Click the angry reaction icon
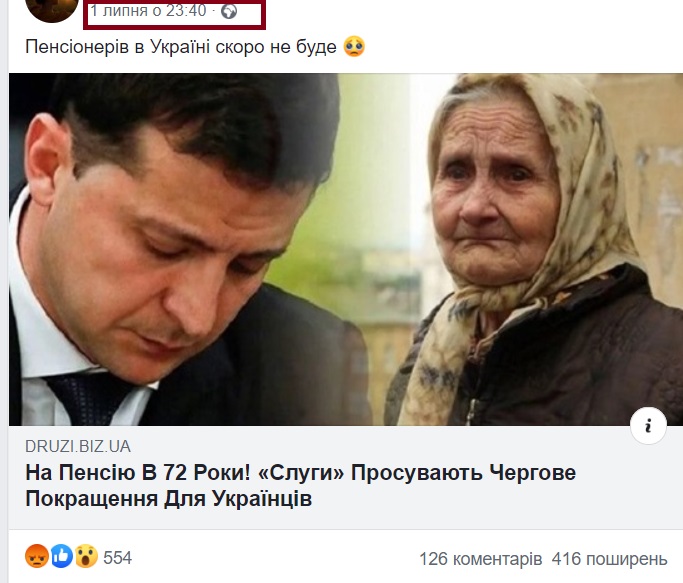The width and height of the screenshot is (683, 583). coord(37,556)
